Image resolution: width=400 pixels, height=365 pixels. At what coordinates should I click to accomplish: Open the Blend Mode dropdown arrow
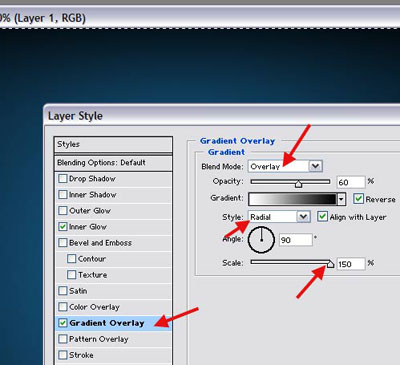tap(315, 166)
